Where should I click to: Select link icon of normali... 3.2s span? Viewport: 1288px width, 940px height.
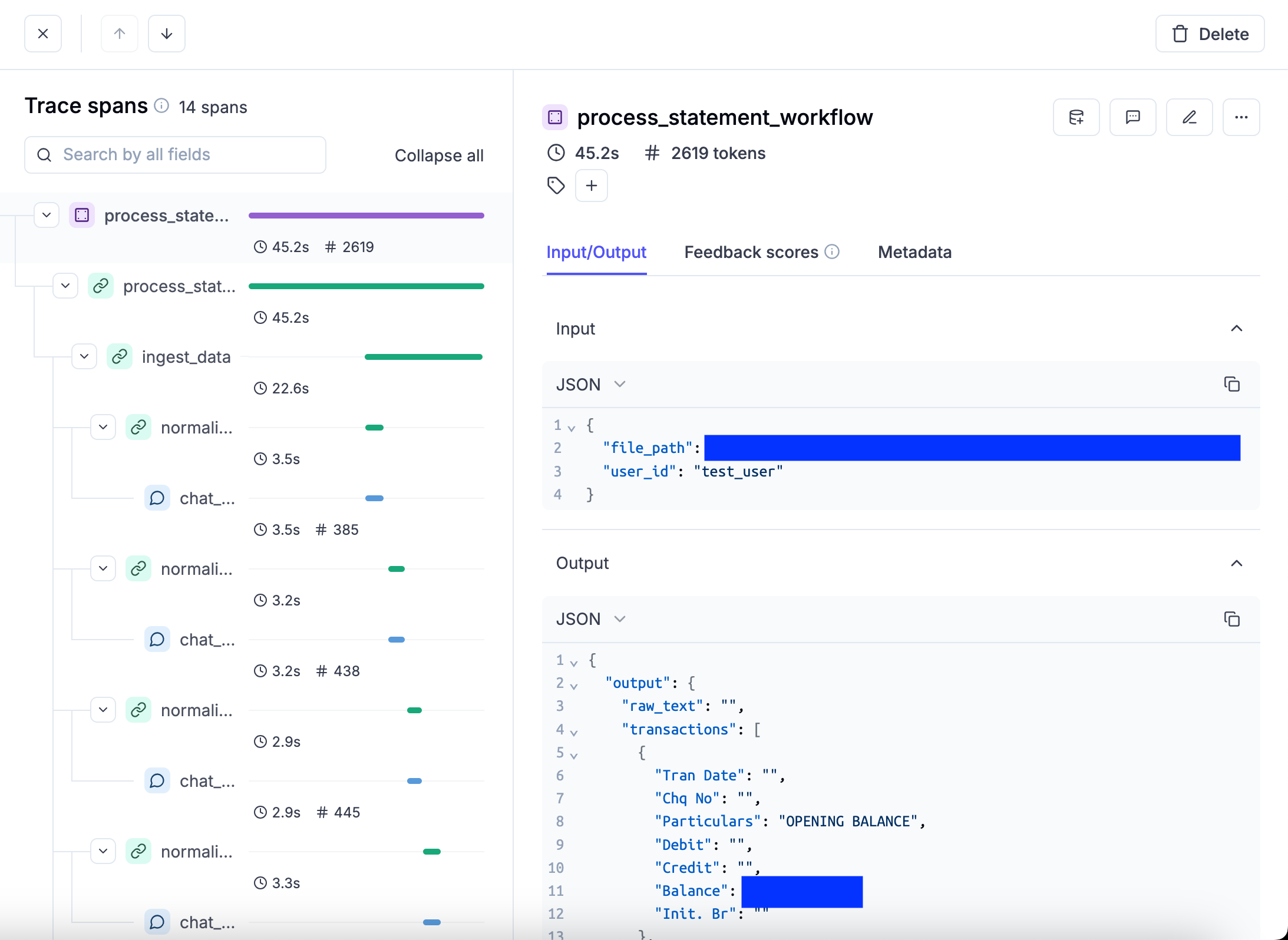click(x=138, y=568)
